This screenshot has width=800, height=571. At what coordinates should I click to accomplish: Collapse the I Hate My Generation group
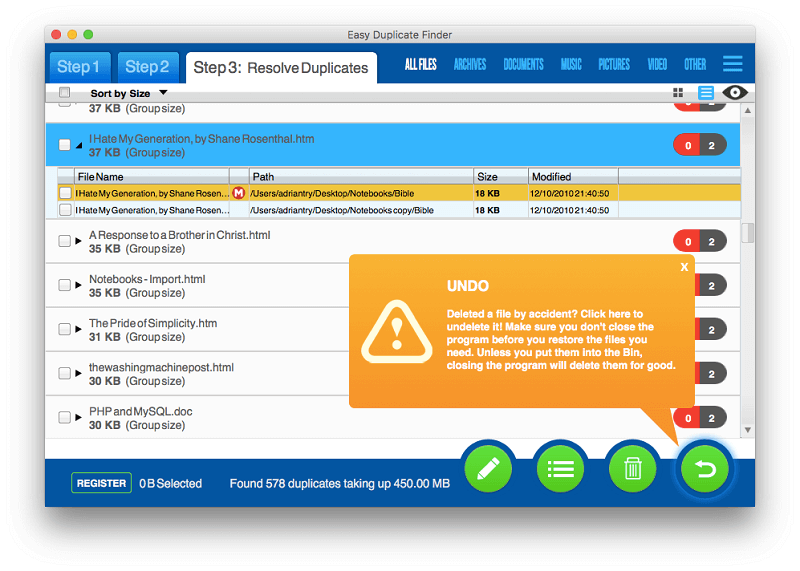coord(79,145)
